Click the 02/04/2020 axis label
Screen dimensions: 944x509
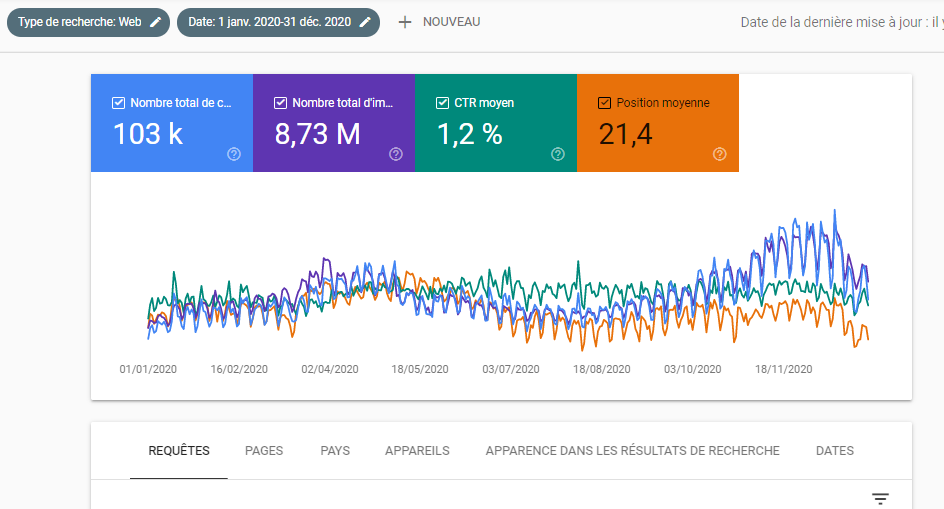330,369
